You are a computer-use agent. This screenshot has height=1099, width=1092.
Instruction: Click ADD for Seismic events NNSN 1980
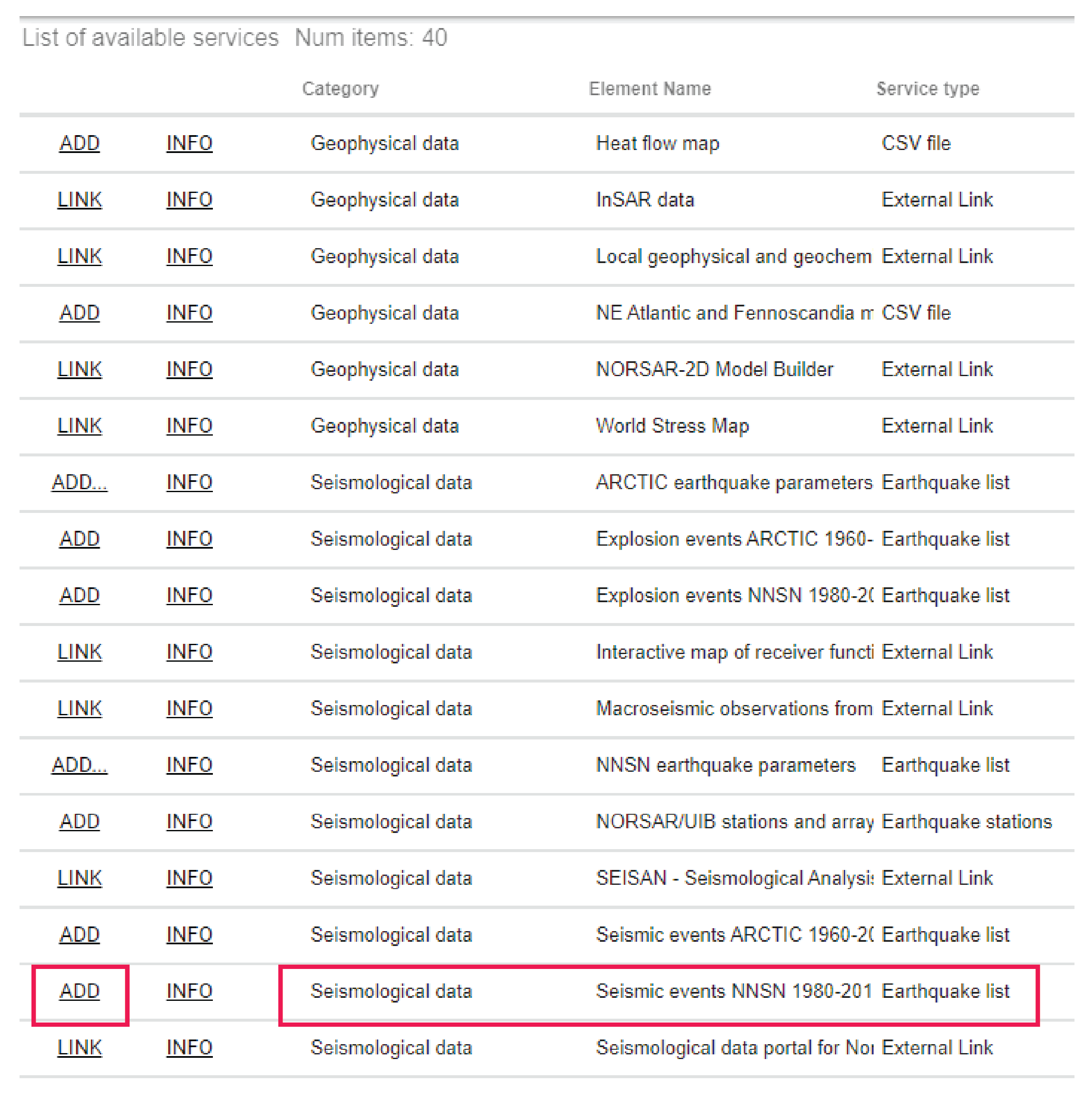(79, 991)
